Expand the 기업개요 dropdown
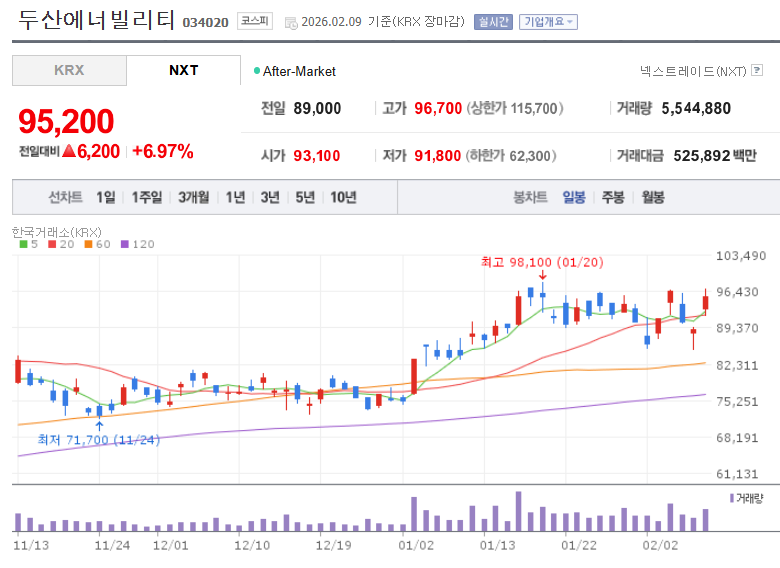780x568 pixels. (548, 22)
